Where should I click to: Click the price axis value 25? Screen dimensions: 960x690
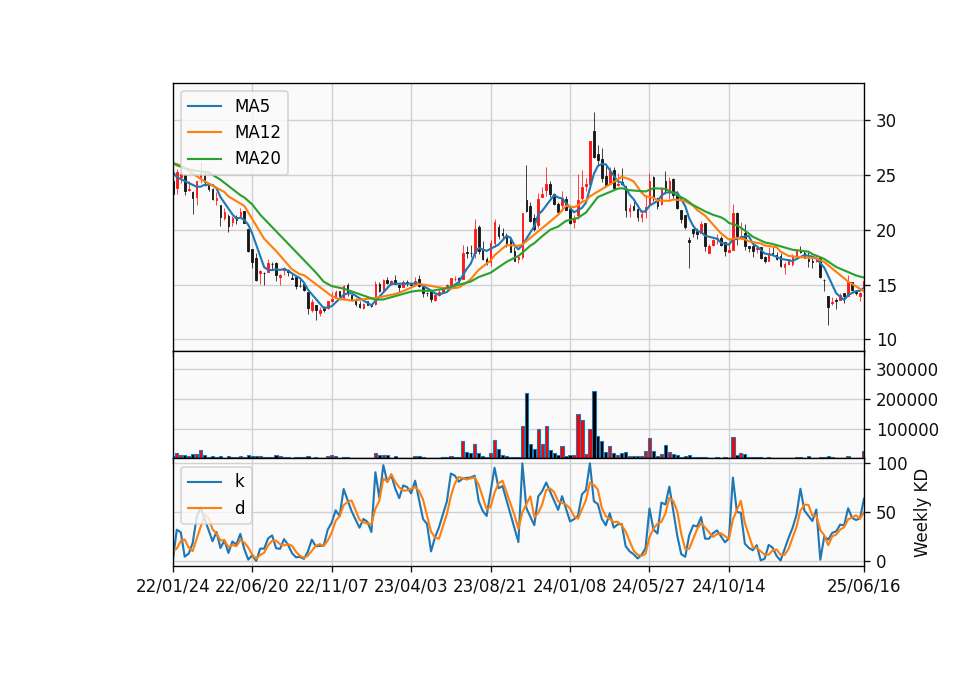click(886, 176)
